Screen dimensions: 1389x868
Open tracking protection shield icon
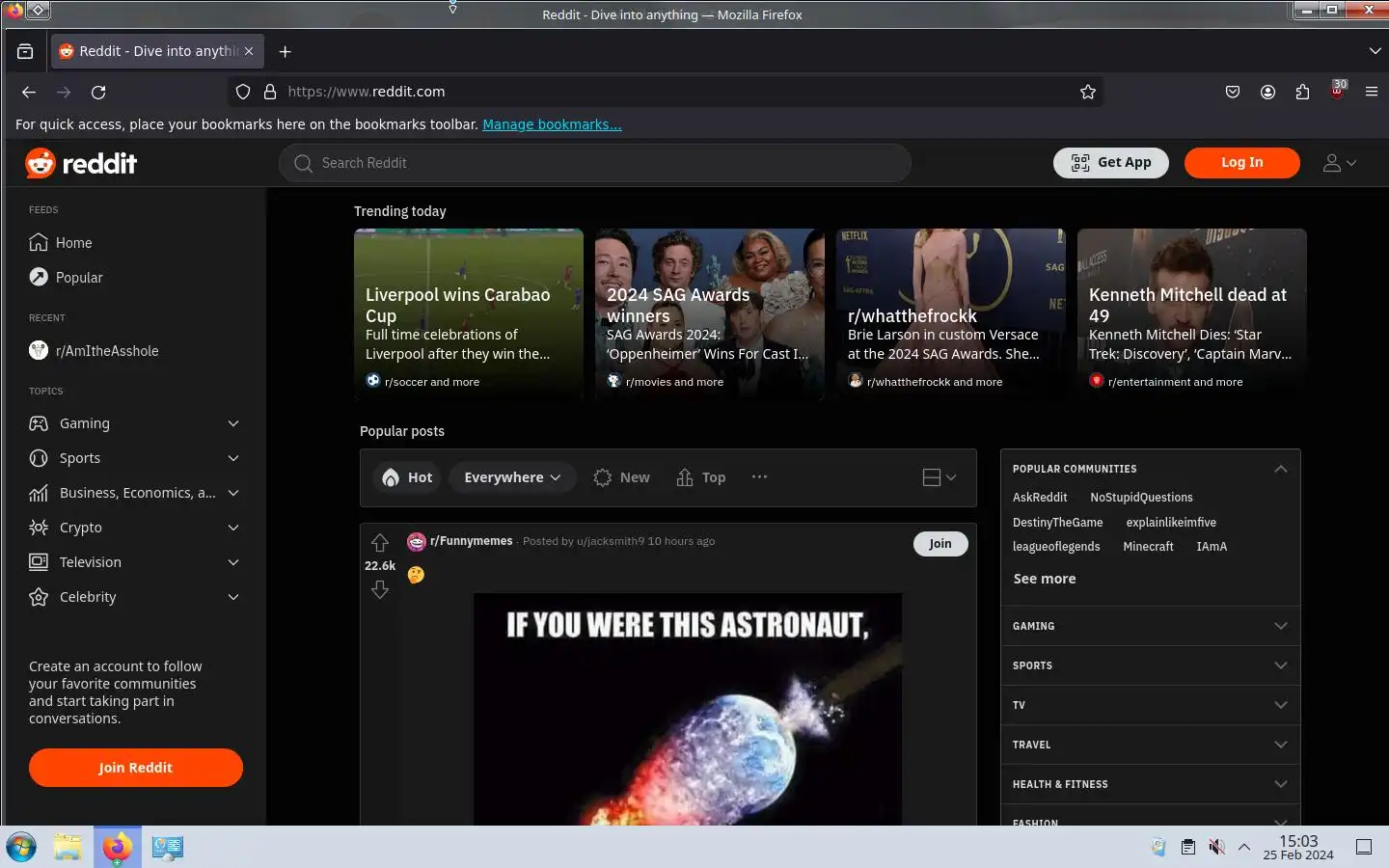243,92
